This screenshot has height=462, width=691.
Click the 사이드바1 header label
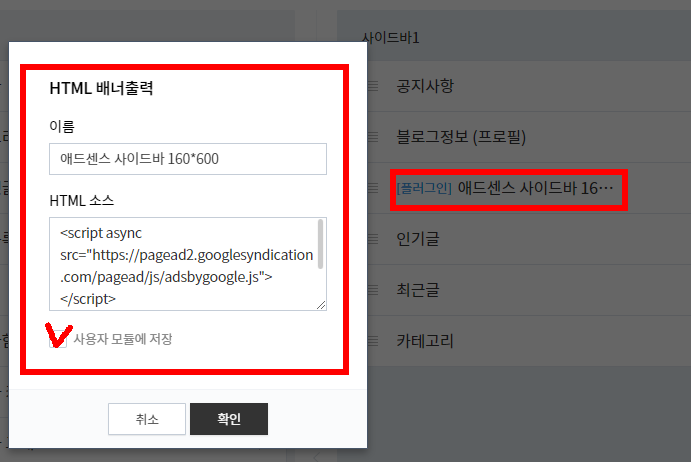[391, 37]
